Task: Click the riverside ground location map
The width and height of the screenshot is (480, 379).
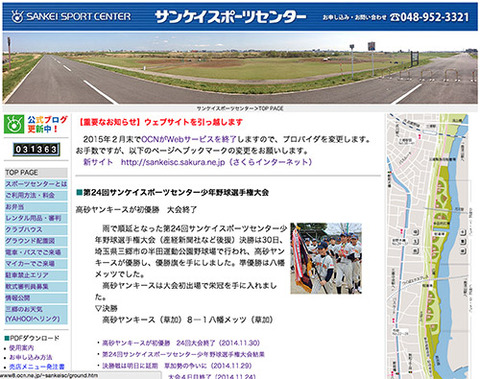Action: click(x=428, y=246)
